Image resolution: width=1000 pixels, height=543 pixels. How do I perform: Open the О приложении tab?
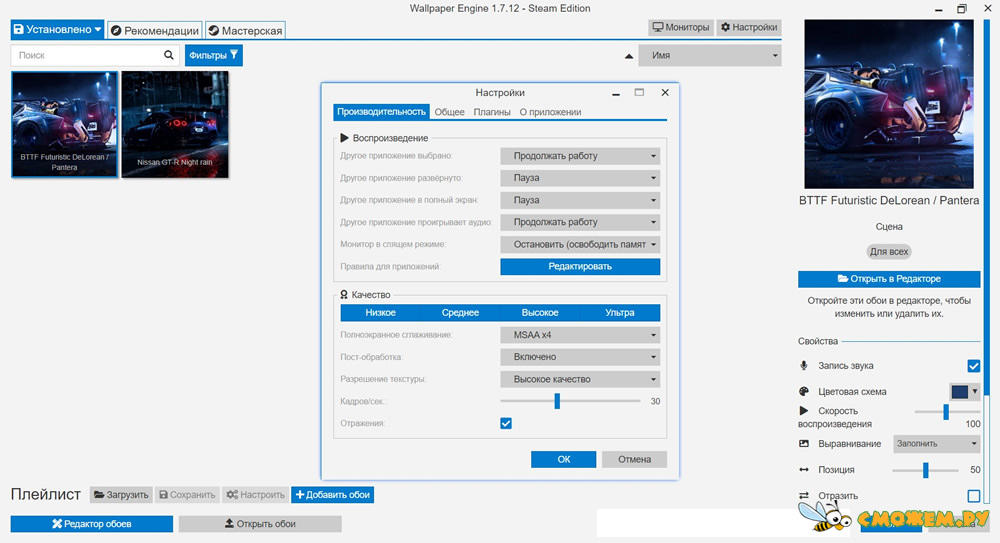point(550,112)
